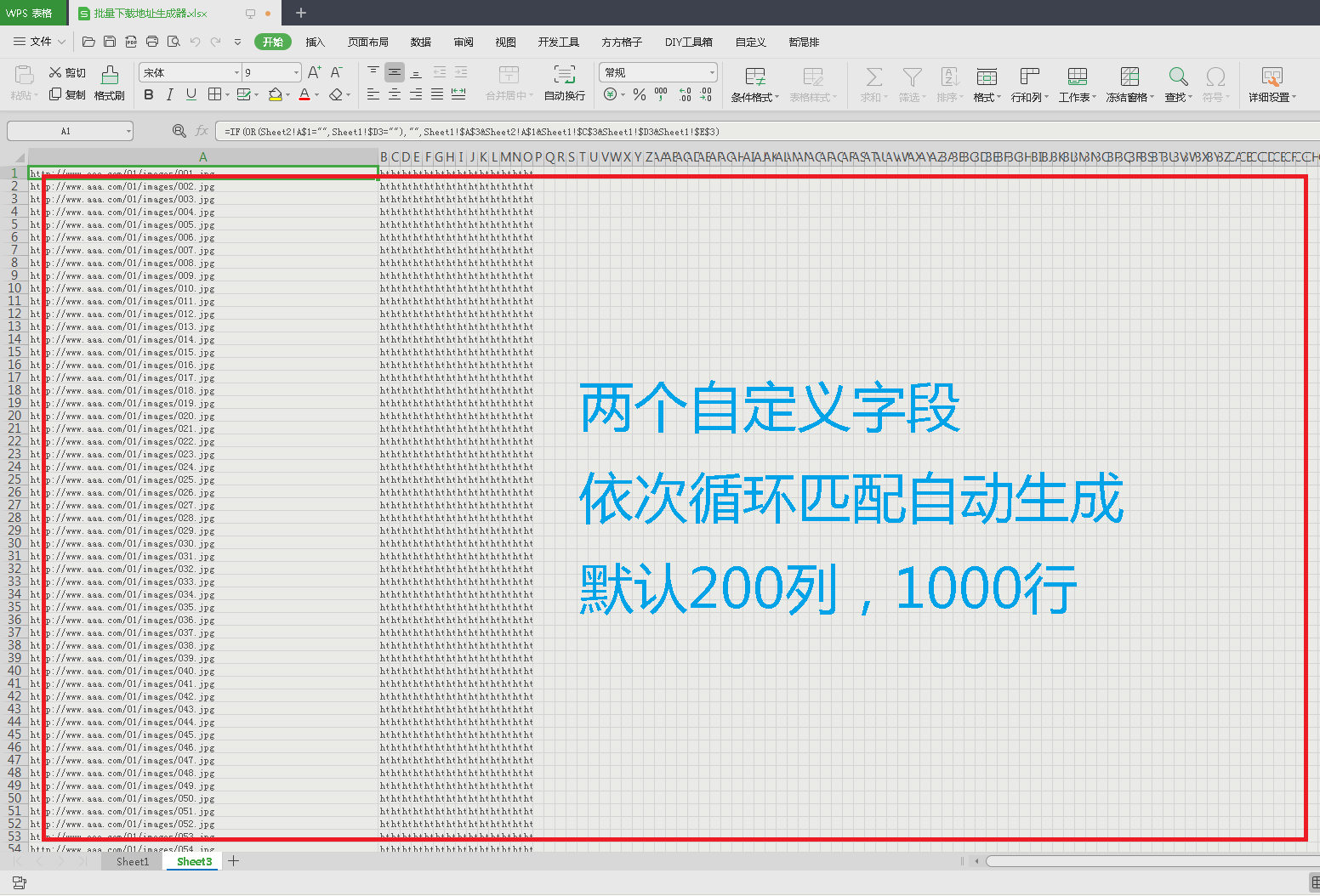1320x896 pixels.
Task: Switch to the 方方格子 tab
Action: [x=623, y=42]
